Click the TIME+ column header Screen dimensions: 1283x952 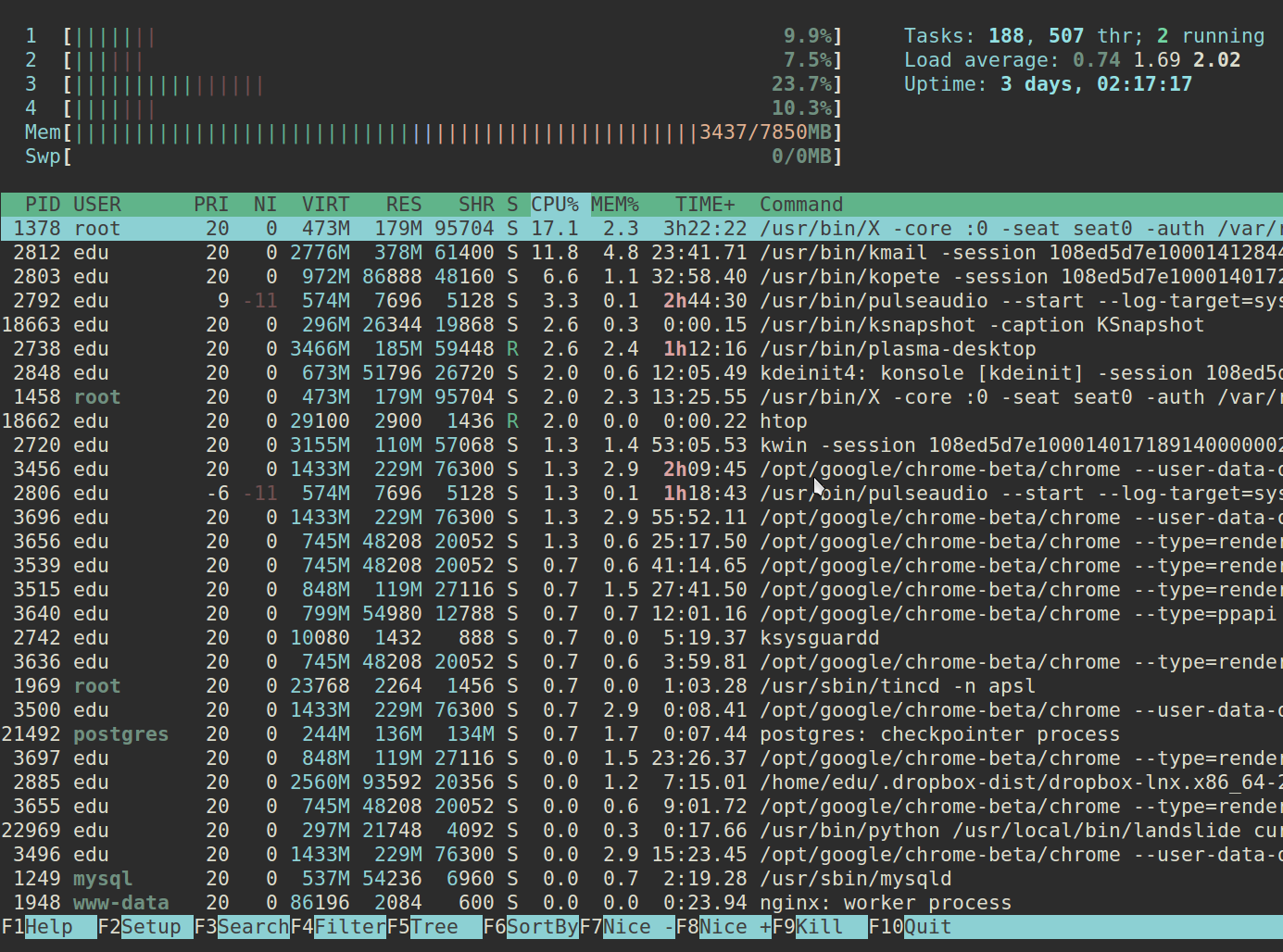[705, 205]
